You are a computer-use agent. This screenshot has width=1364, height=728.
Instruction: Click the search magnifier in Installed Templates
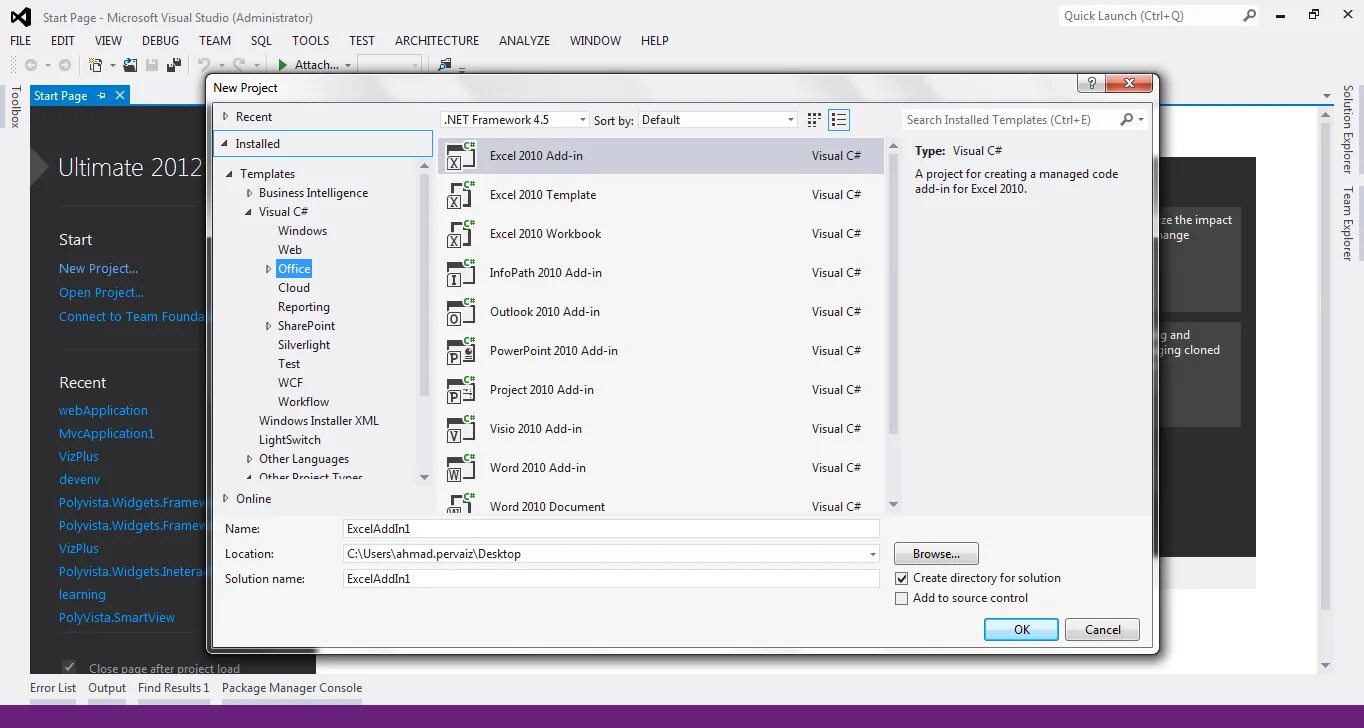pyautogui.click(x=1127, y=120)
